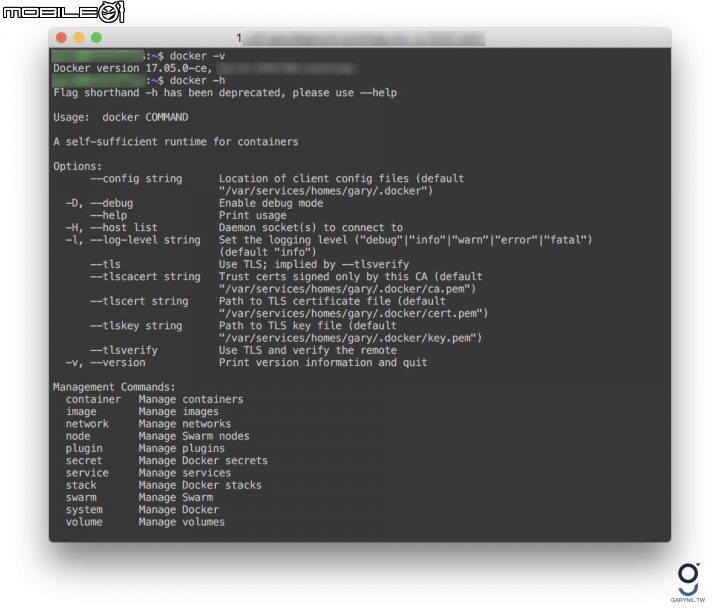Click 'Enable debug mode' description
Viewport: 720px width, 612px height.
pyautogui.click(x=271, y=203)
